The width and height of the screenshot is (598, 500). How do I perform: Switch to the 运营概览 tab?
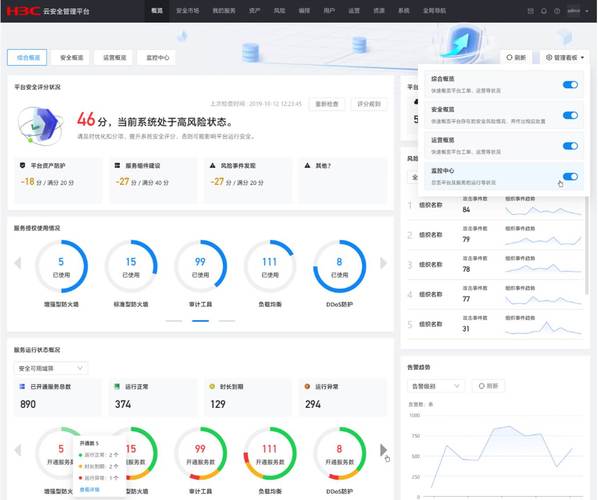coord(114,57)
